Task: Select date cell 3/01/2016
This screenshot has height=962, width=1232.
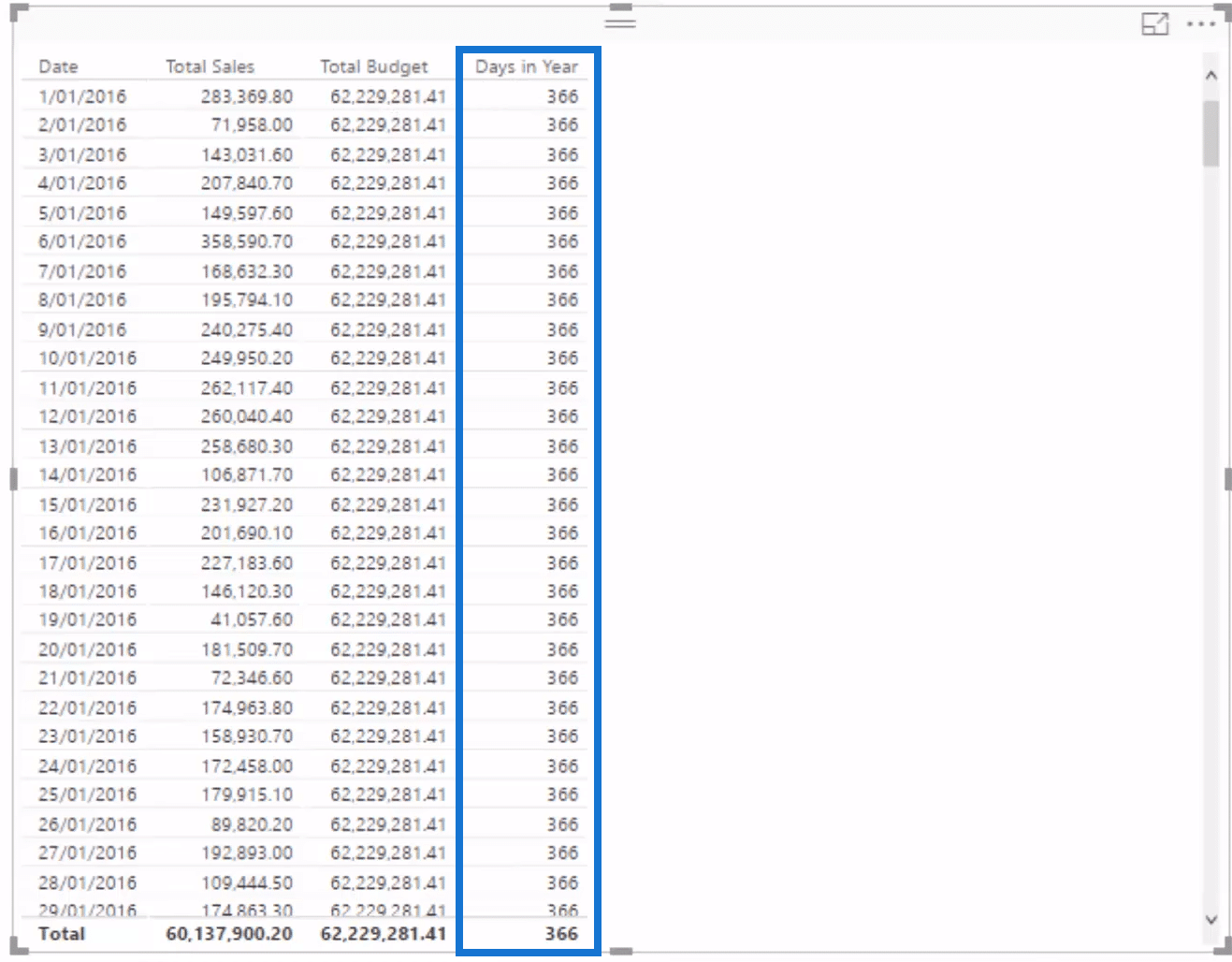Action: (x=82, y=154)
